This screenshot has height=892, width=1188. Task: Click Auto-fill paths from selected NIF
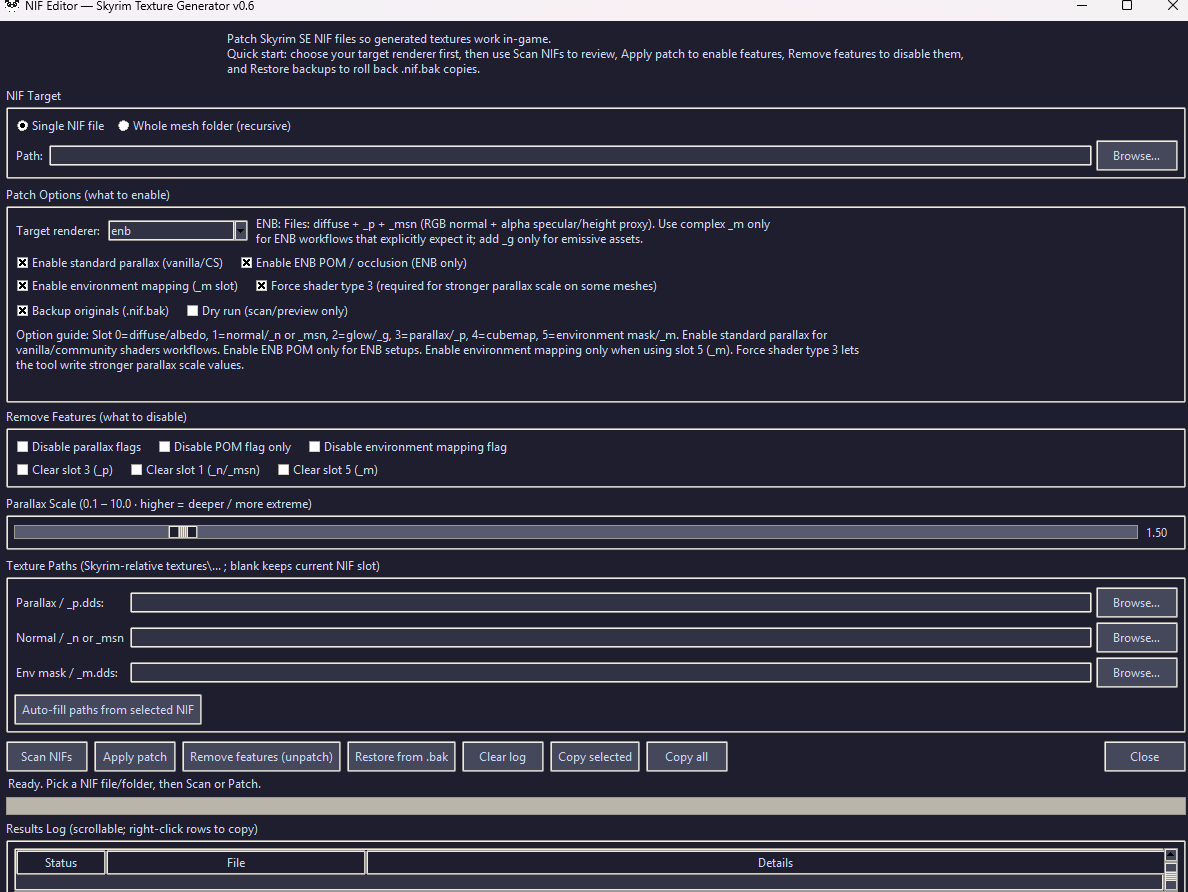point(108,710)
